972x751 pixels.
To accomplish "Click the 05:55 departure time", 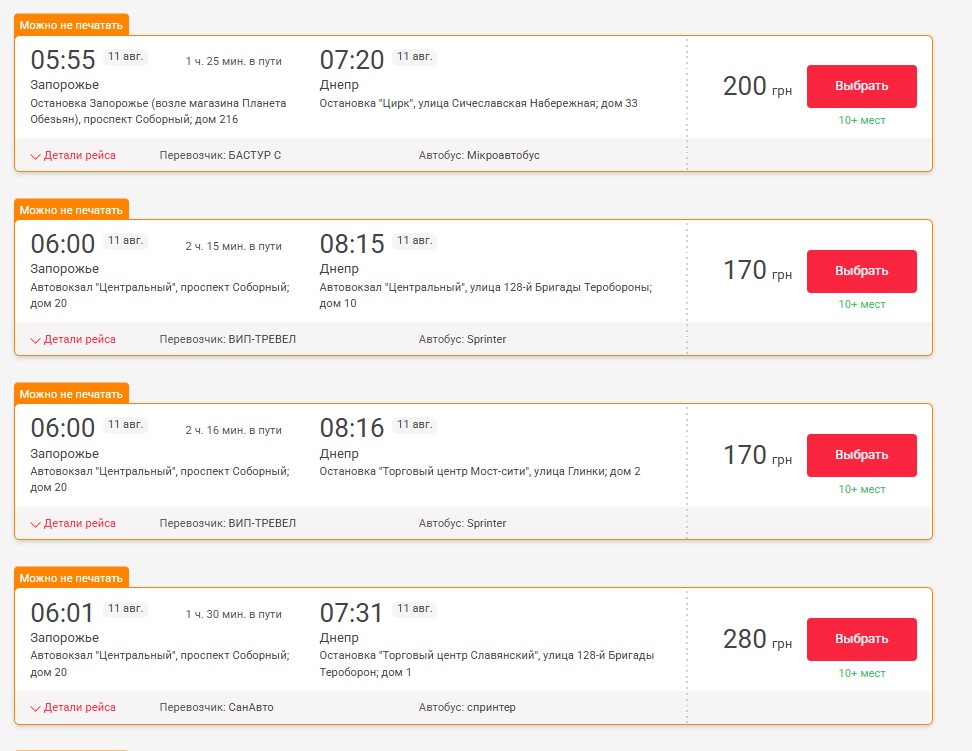I will (63, 60).
